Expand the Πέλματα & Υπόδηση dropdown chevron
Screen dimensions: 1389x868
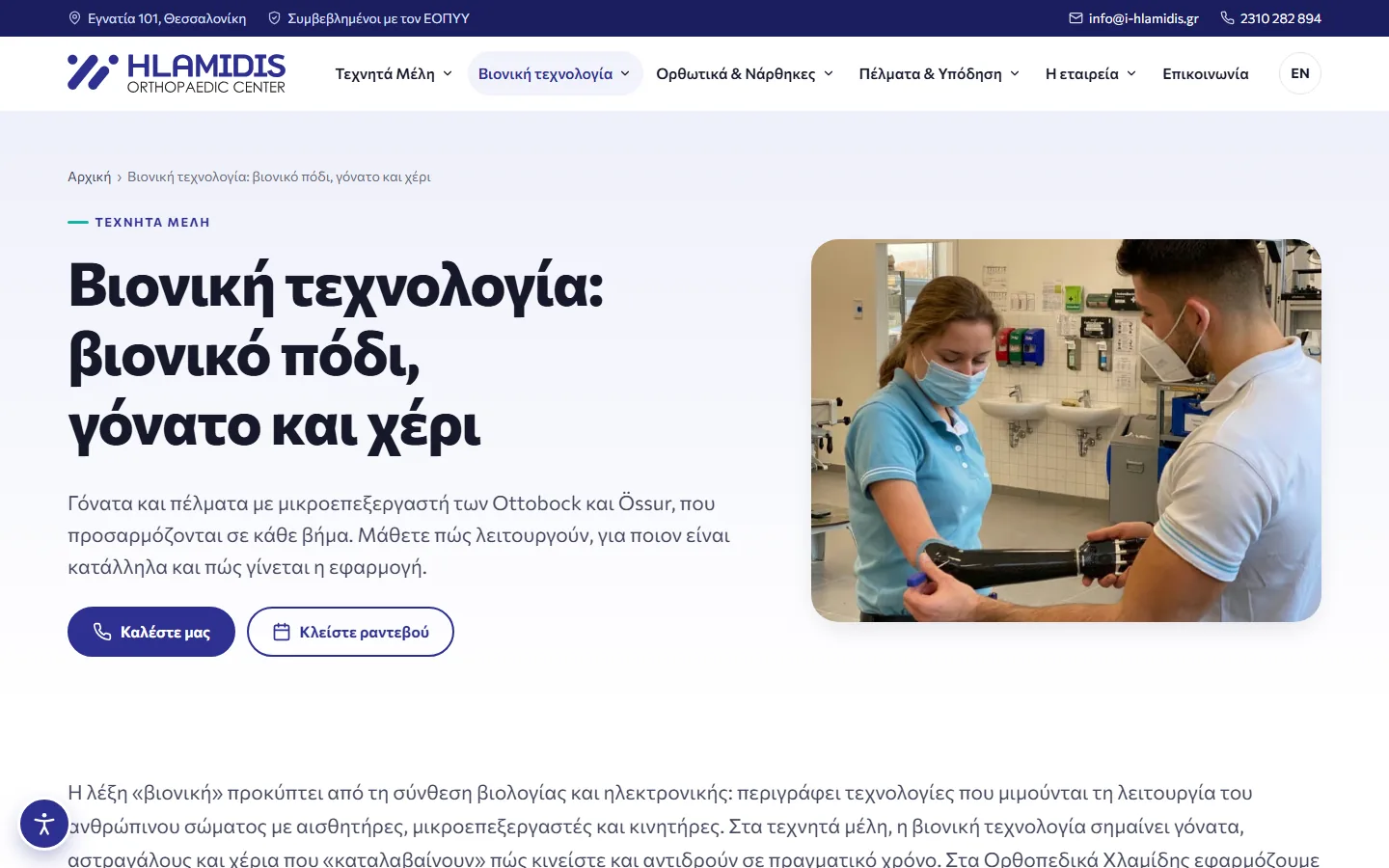pos(1015,73)
